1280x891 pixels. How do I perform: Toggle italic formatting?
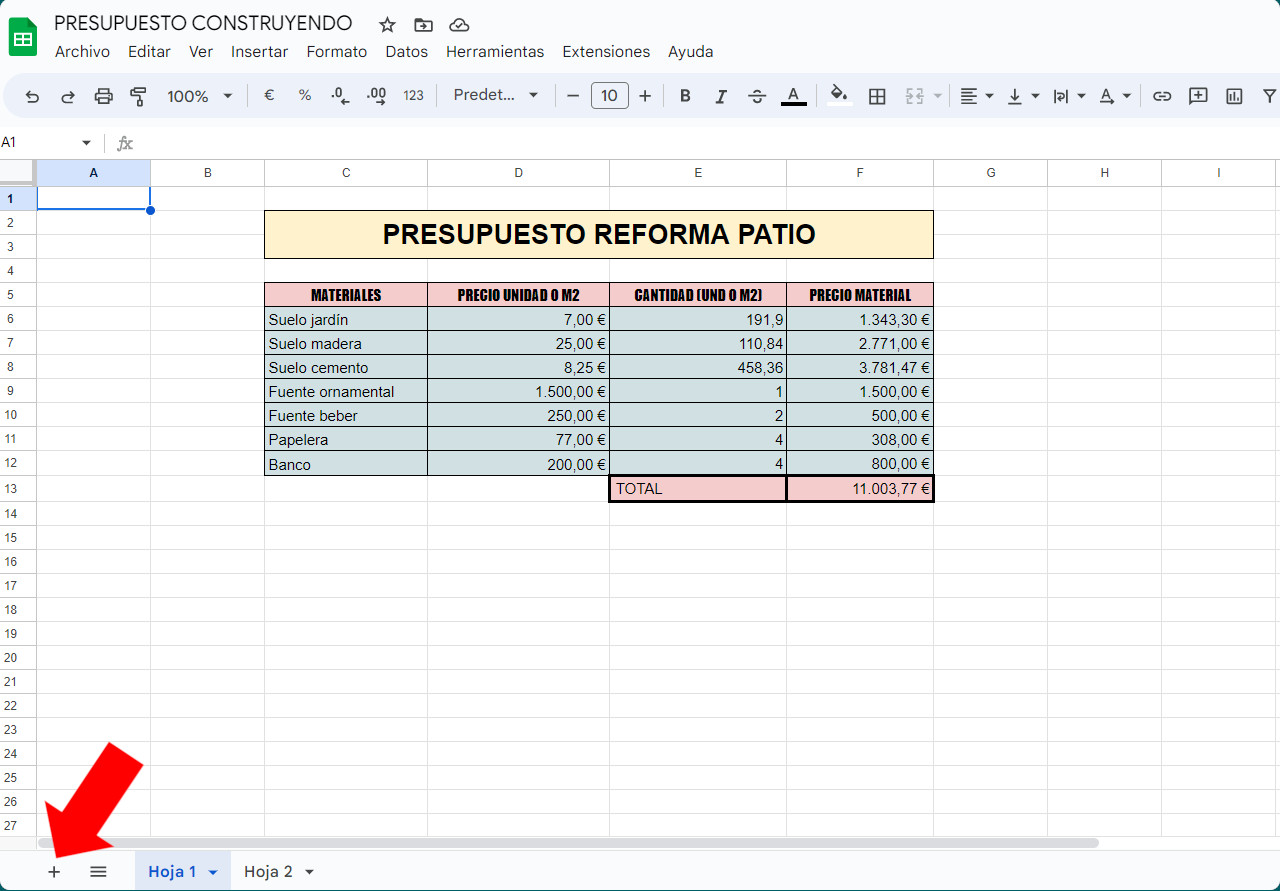tap(721, 96)
